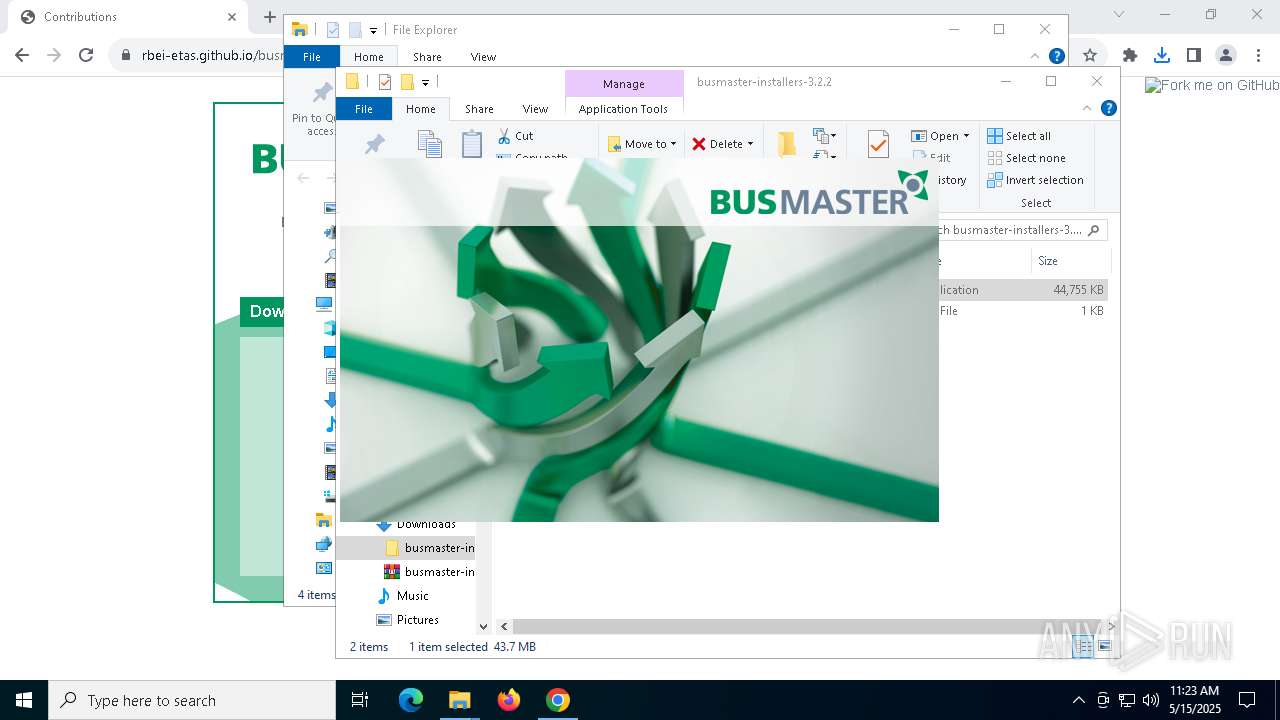
Task: Click Chrome bookmark star icon
Action: click(1090, 55)
